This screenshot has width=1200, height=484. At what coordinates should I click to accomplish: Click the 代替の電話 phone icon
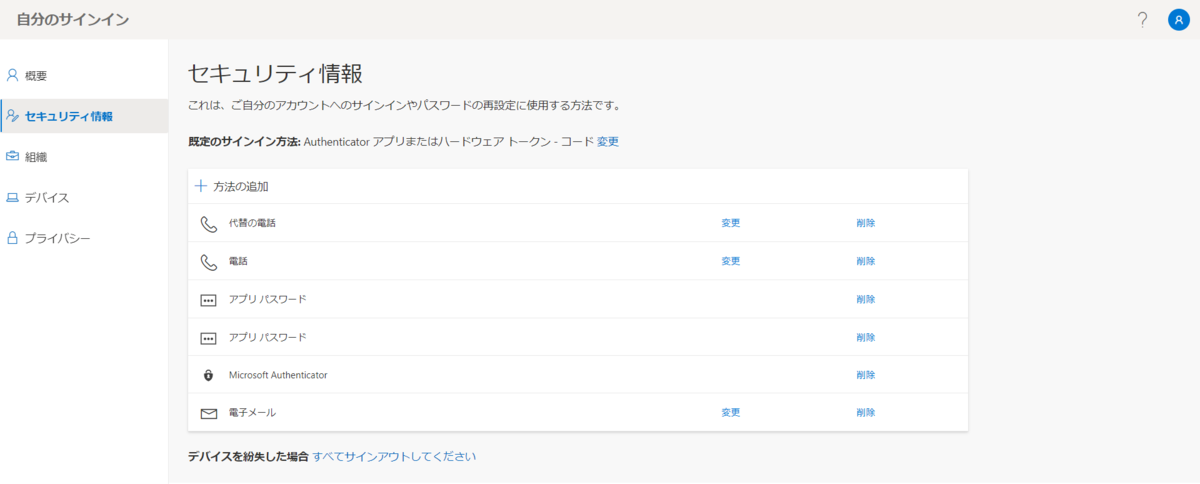point(208,223)
